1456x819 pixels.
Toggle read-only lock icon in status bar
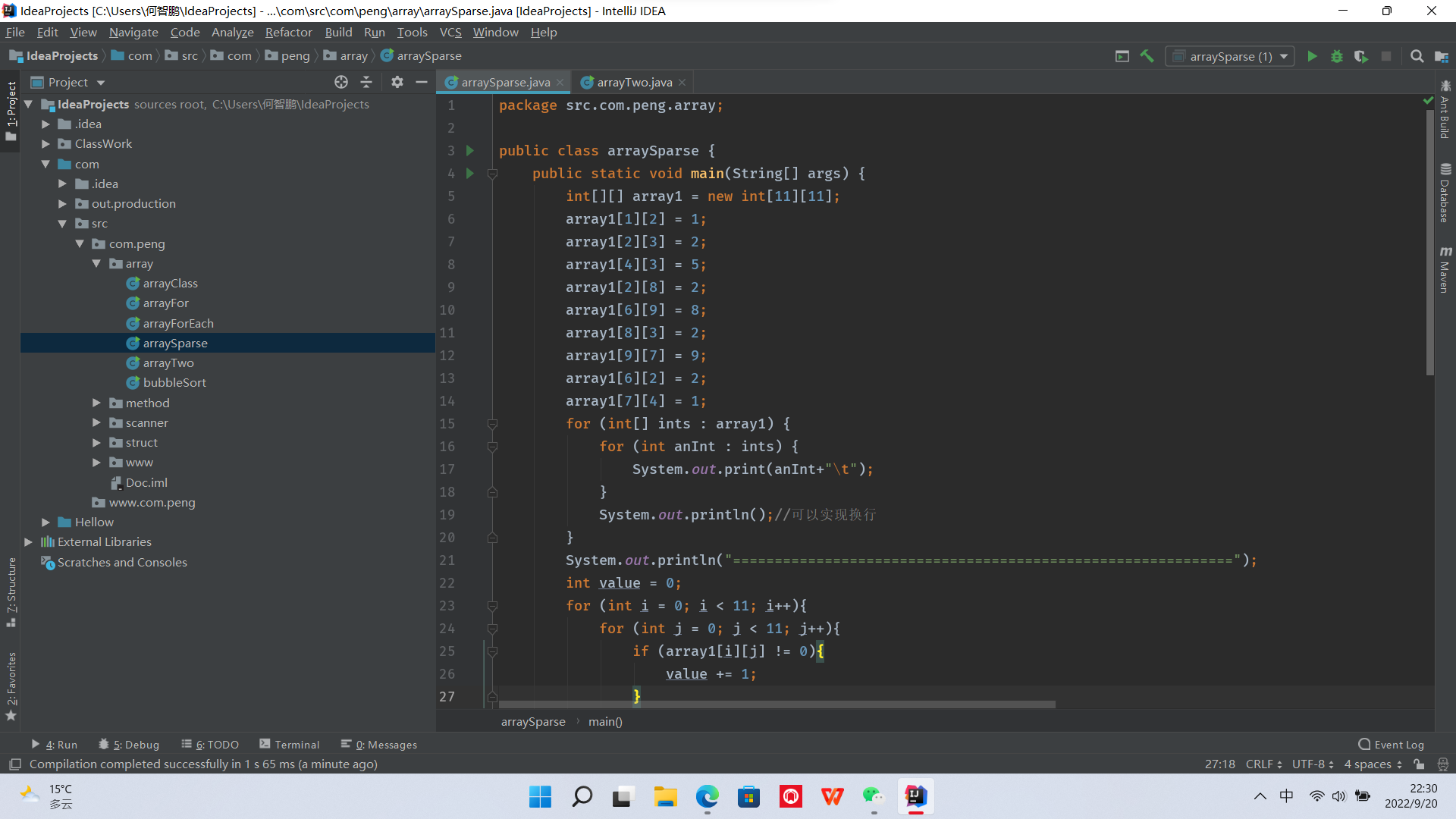(x=1419, y=764)
